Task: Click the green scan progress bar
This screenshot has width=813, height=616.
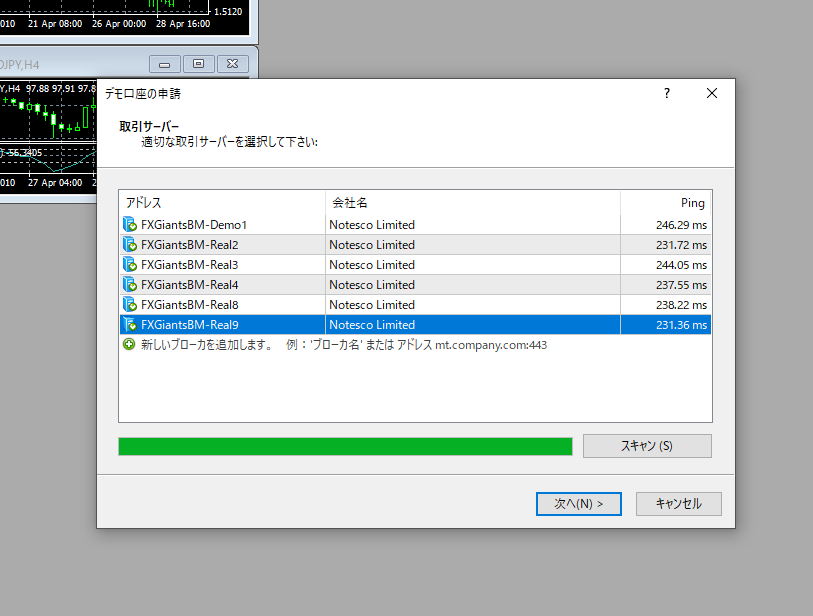Action: tap(345, 446)
